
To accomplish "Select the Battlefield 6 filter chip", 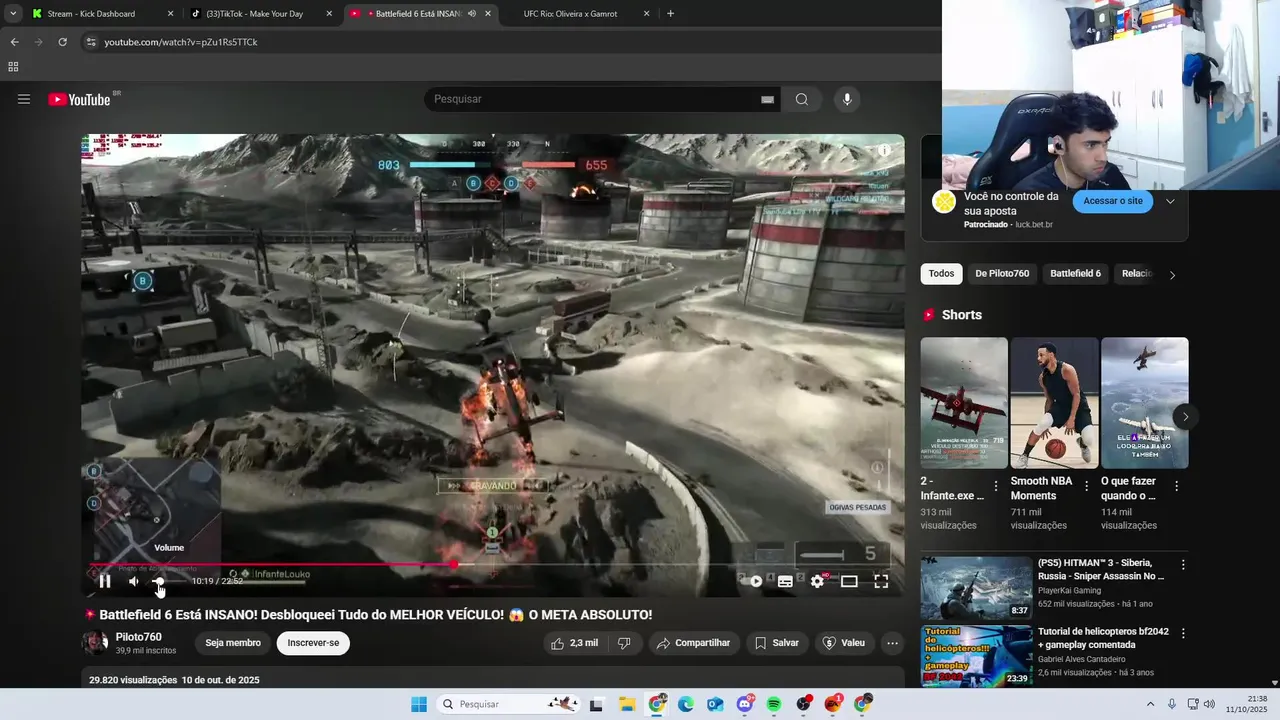I will coord(1075,273).
